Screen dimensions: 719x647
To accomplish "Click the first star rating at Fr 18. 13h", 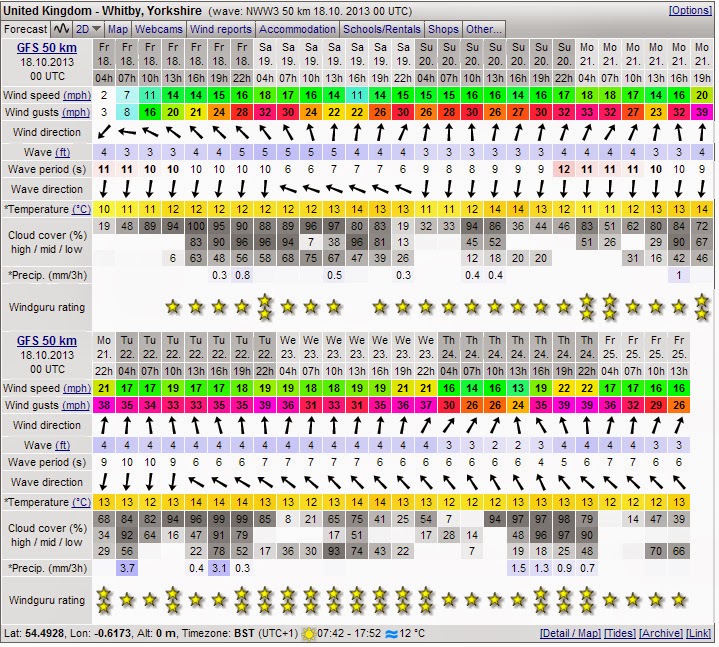I will [173, 307].
